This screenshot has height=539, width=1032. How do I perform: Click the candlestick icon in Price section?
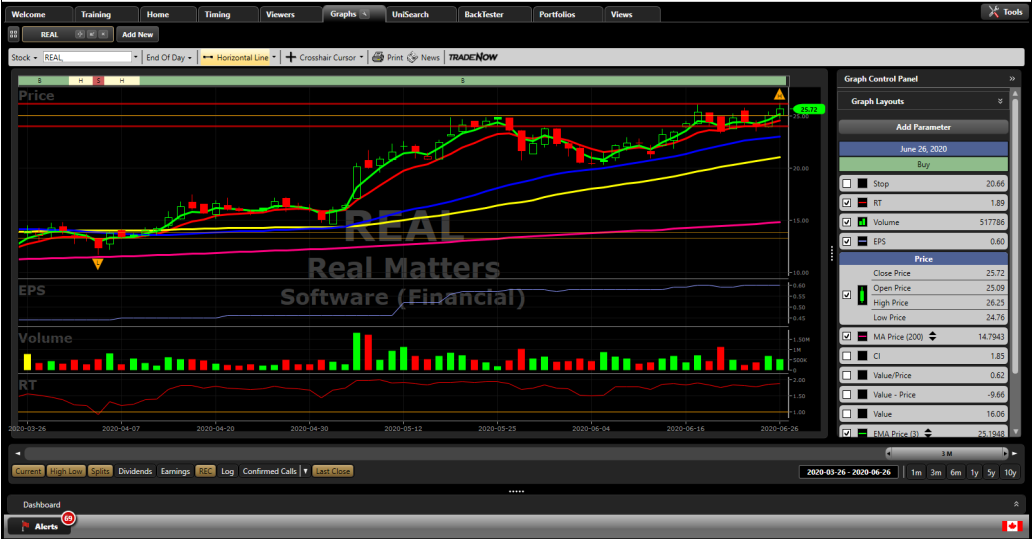(x=862, y=295)
